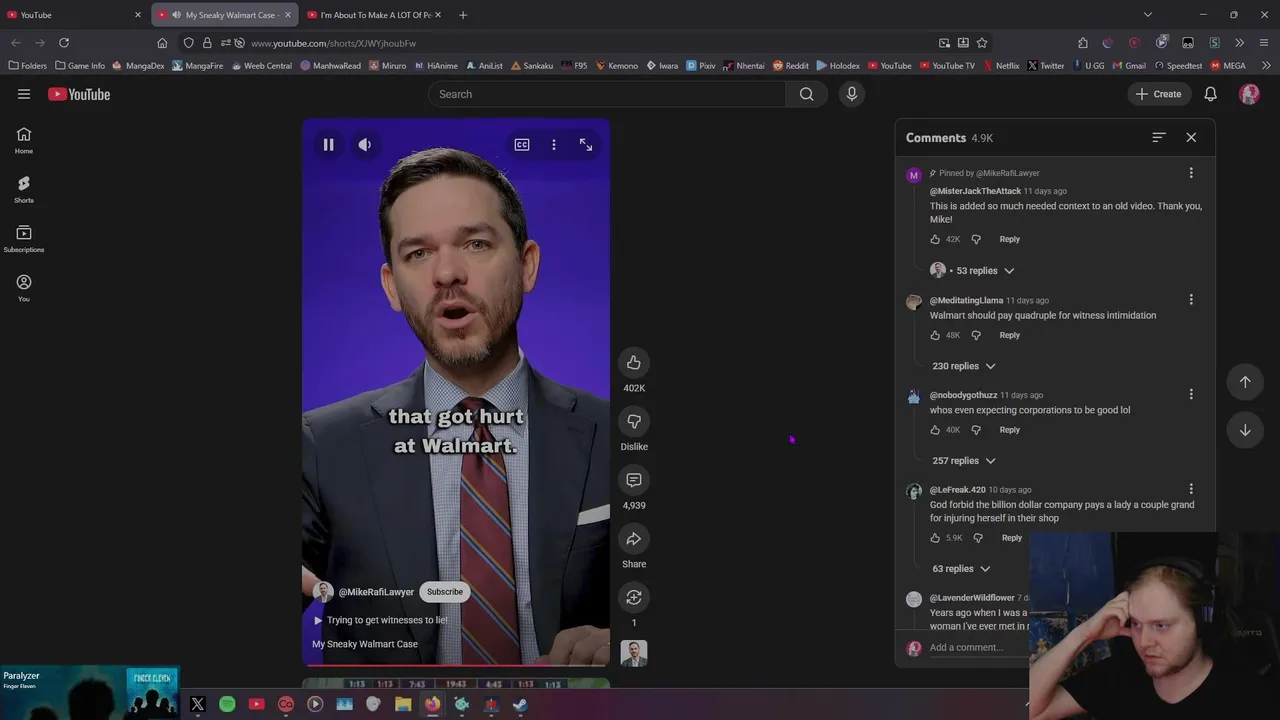
Task: Open options menu for @MisterJackTheAttack's comment
Action: click(x=1191, y=173)
